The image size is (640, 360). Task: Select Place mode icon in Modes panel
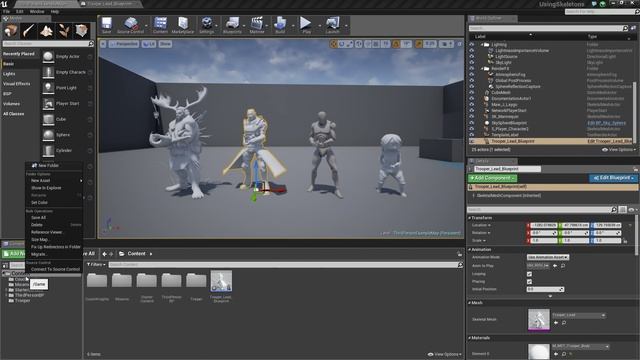pos(11,31)
